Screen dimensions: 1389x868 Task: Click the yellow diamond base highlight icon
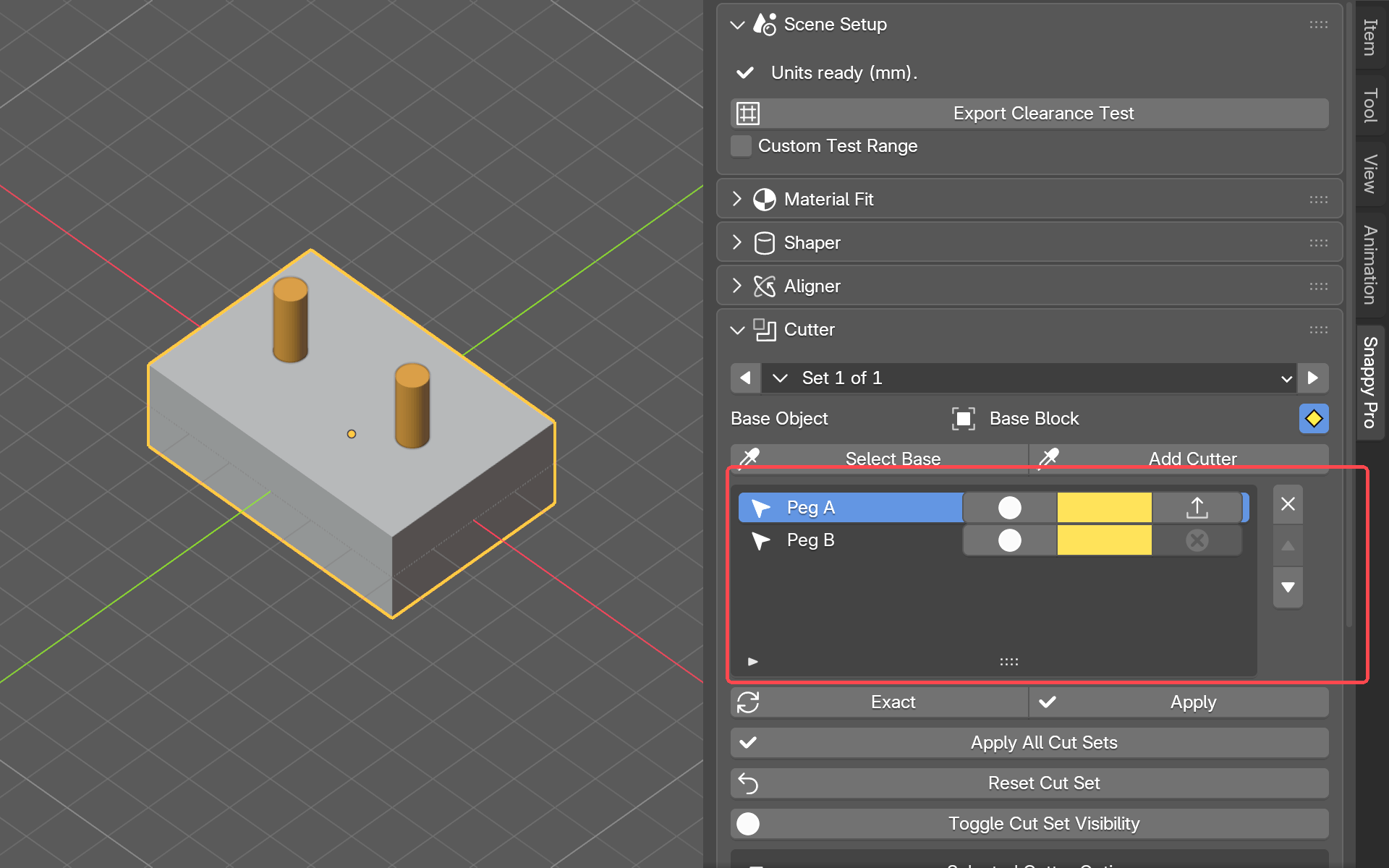[x=1314, y=419]
